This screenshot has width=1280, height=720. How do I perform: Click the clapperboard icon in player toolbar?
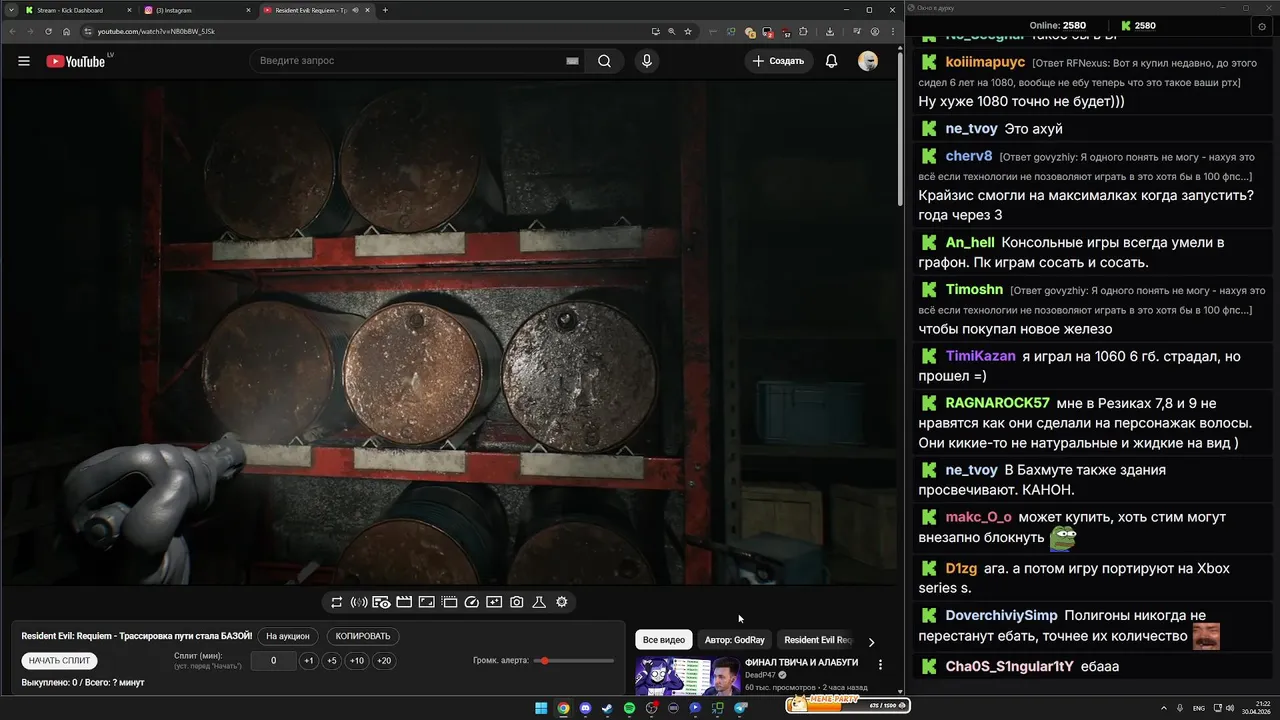click(404, 602)
